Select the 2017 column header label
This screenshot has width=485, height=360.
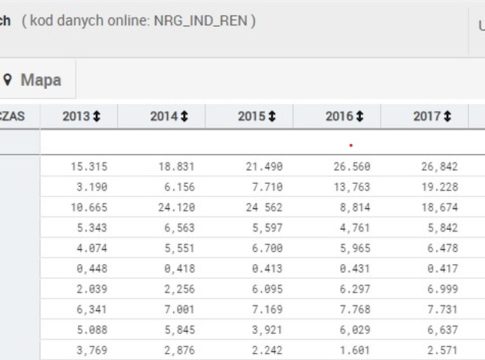[x=427, y=116]
